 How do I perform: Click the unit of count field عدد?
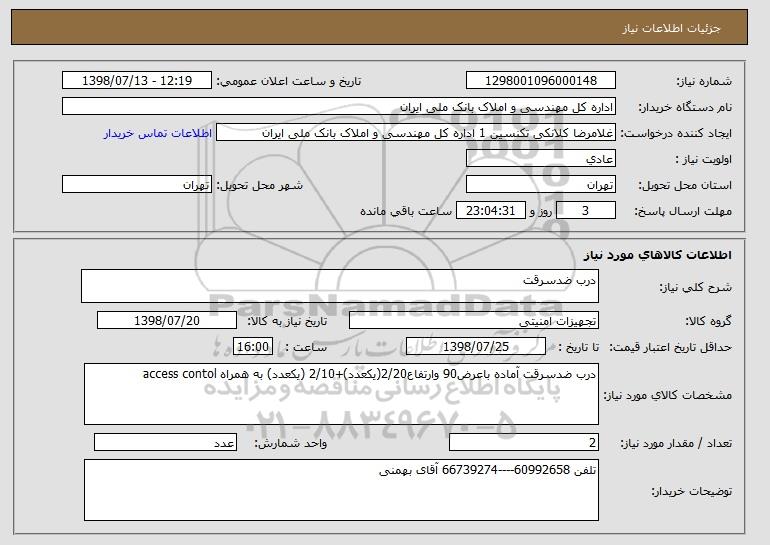pyautogui.click(x=165, y=442)
